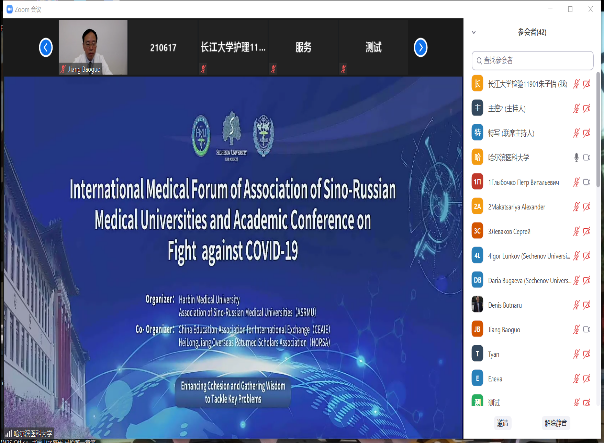Click the orange JB avatar icon
Screen dimensions: 604x443
[x=478, y=329]
